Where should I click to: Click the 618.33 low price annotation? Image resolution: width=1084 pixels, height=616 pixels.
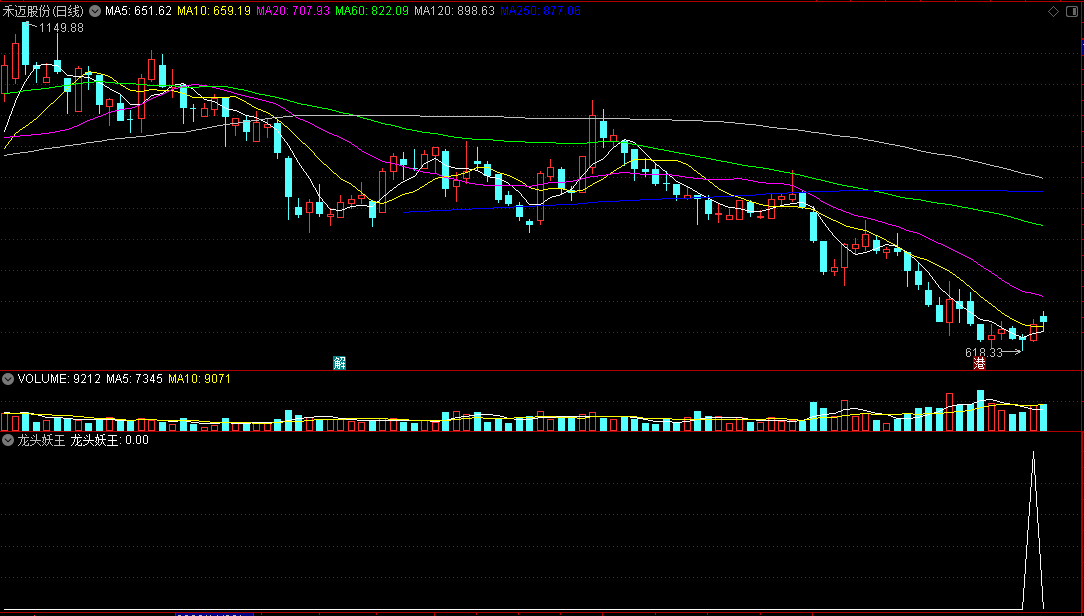(984, 353)
